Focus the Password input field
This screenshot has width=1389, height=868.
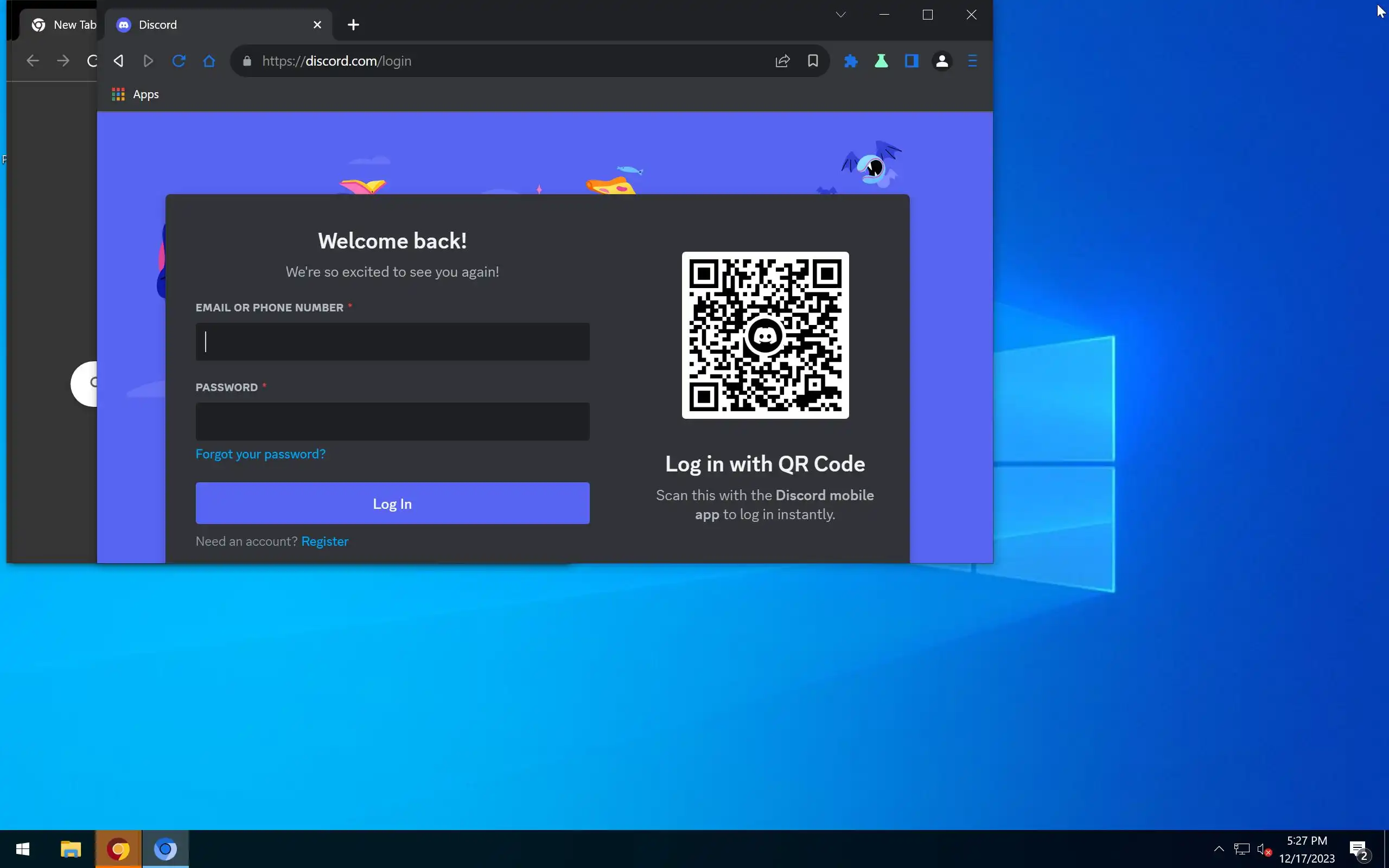392,422
